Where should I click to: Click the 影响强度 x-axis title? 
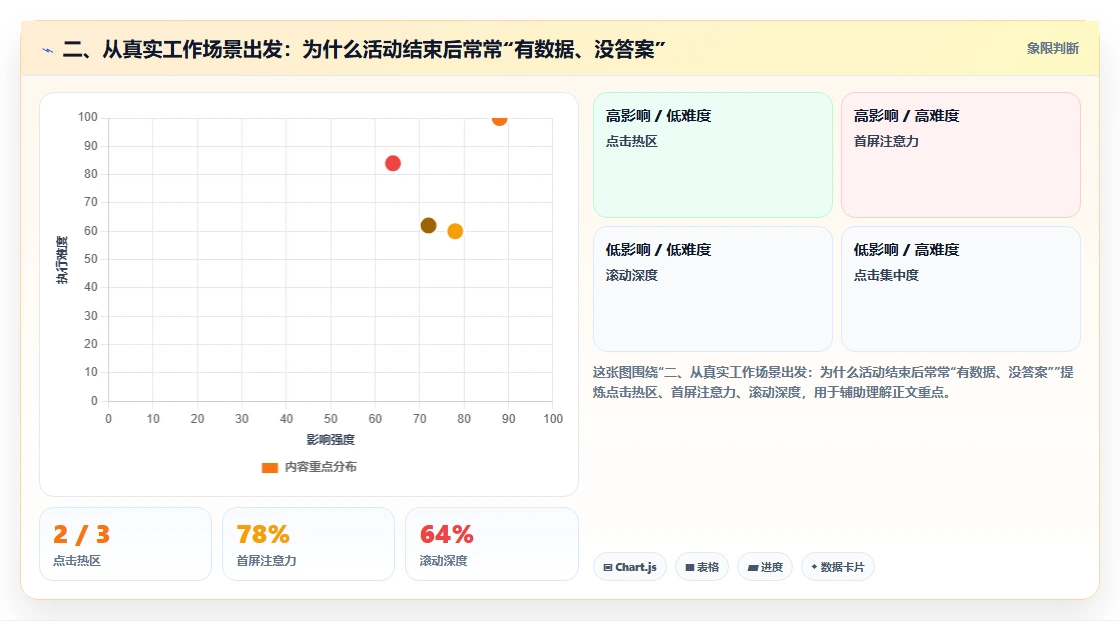pos(331,440)
